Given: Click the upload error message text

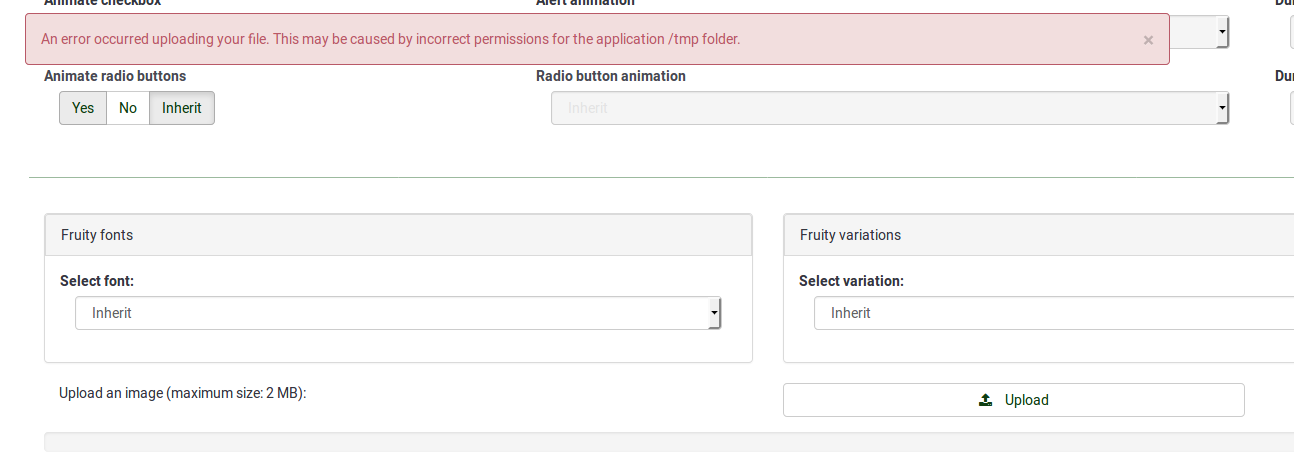Looking at the screenshot, I should pos(390,39).
